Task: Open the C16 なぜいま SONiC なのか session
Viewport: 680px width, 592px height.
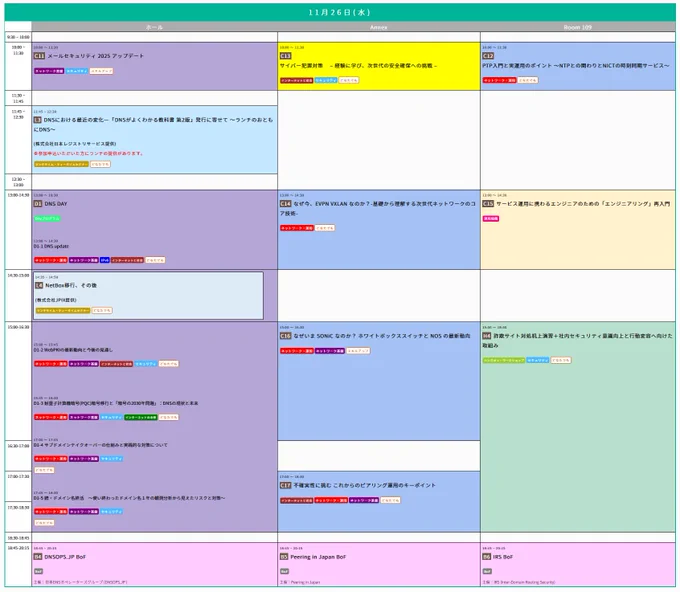Action: [382, 336]
